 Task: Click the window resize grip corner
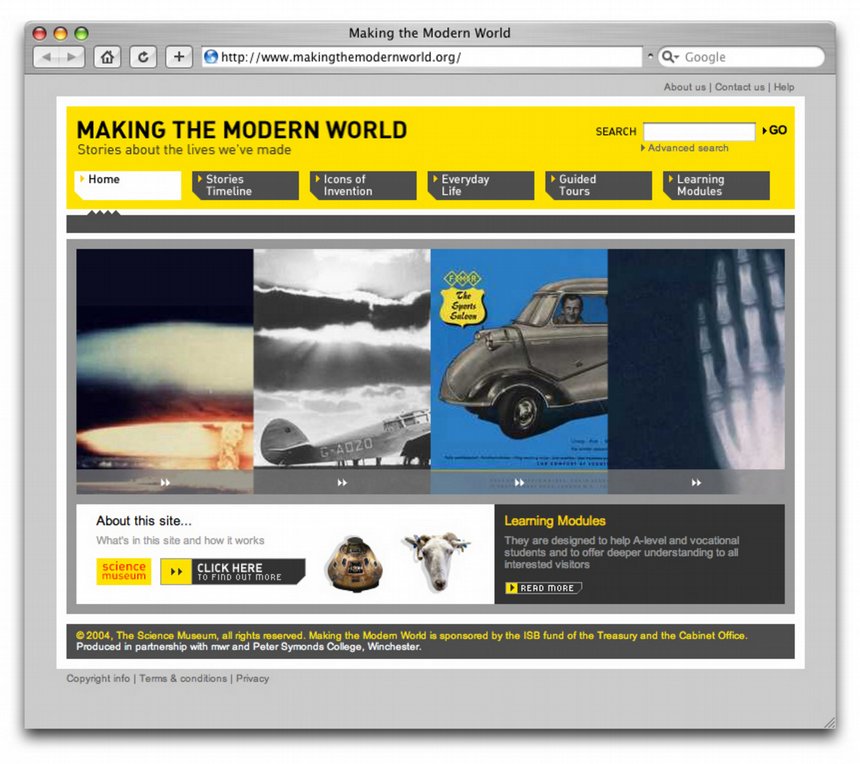point(828,721)
